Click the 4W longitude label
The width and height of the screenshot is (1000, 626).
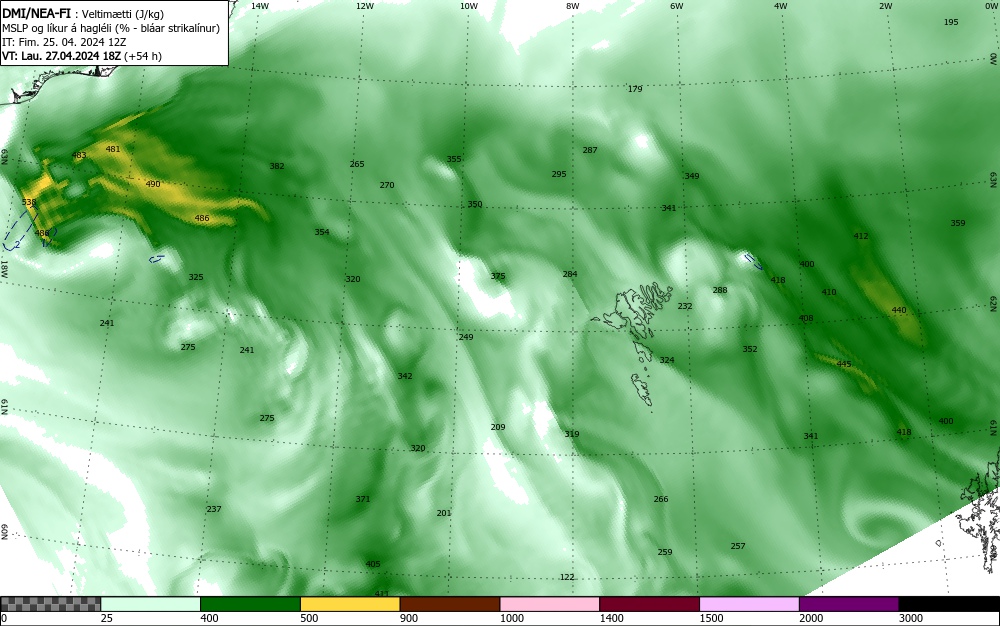pos(781,6)
